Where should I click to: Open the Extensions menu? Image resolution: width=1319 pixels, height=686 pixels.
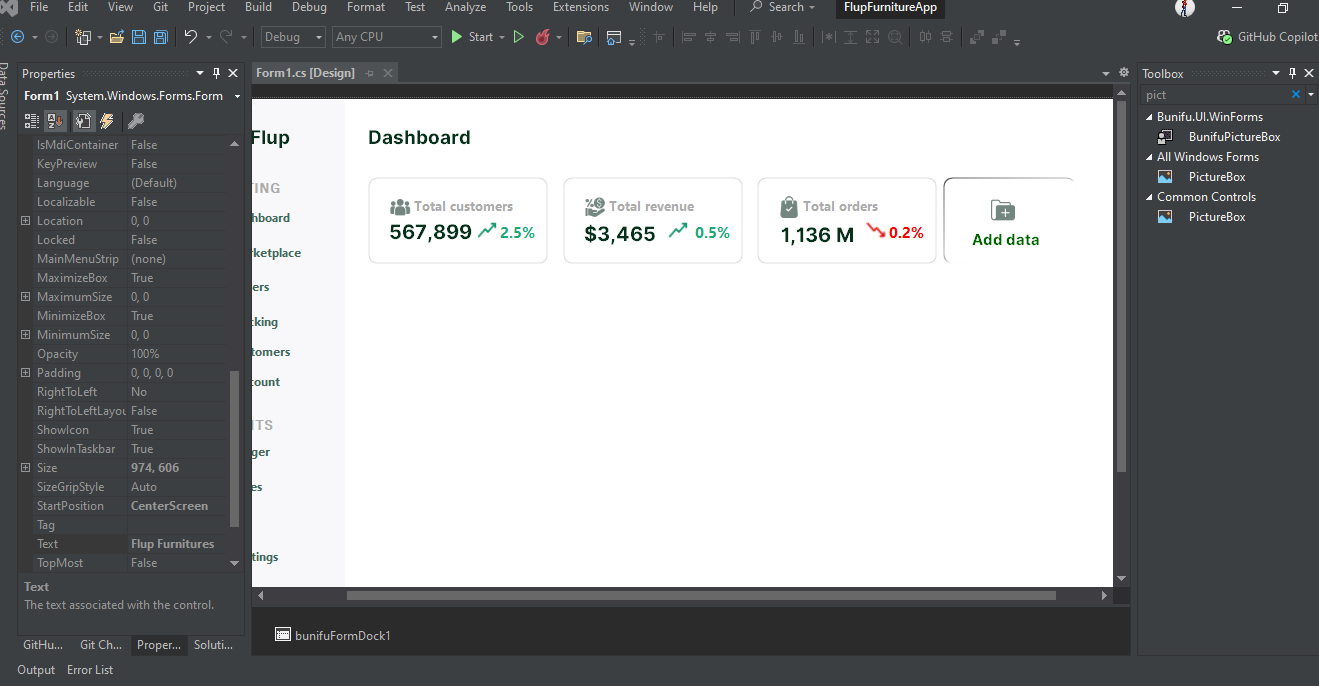point(580,7)
